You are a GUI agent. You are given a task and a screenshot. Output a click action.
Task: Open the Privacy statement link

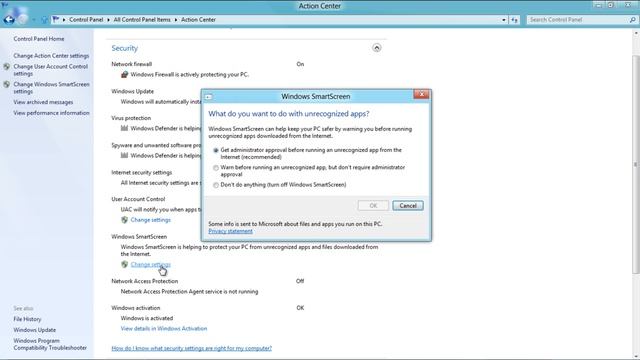230,231
